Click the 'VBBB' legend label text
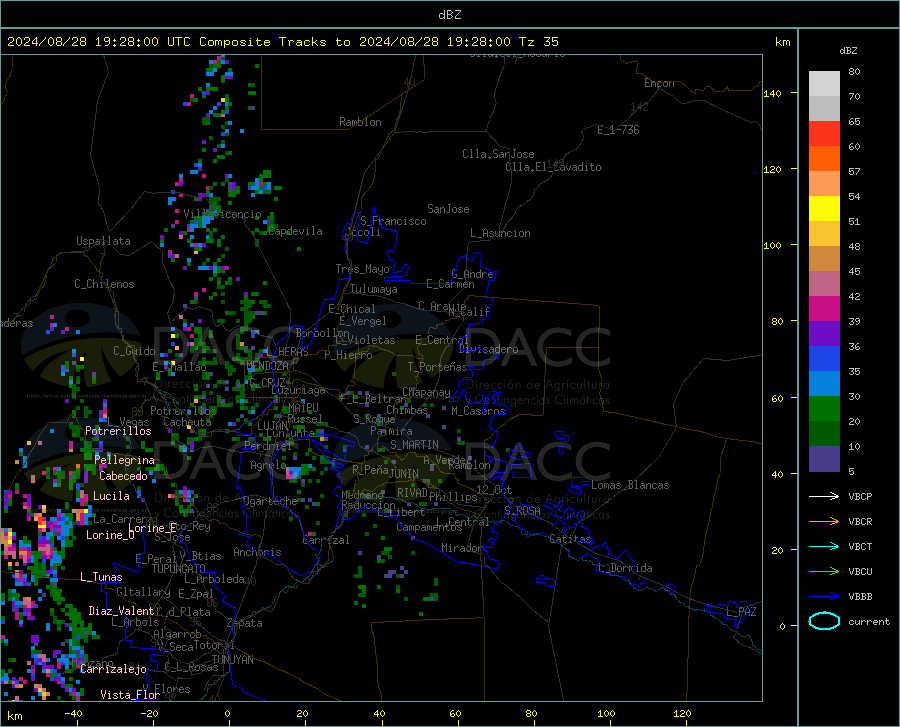Viewport: 900px width, 727px height. click(x=860, y=597)
